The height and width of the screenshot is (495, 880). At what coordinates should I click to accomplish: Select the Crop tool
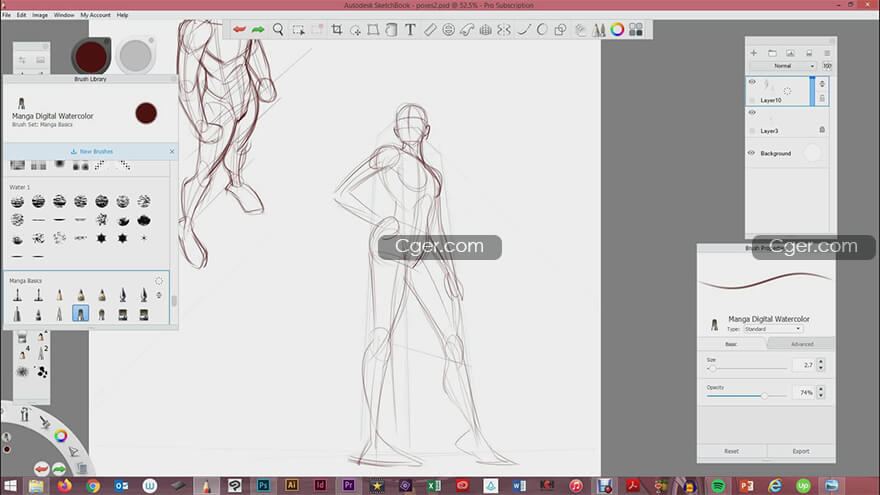[x=337, y=29]
